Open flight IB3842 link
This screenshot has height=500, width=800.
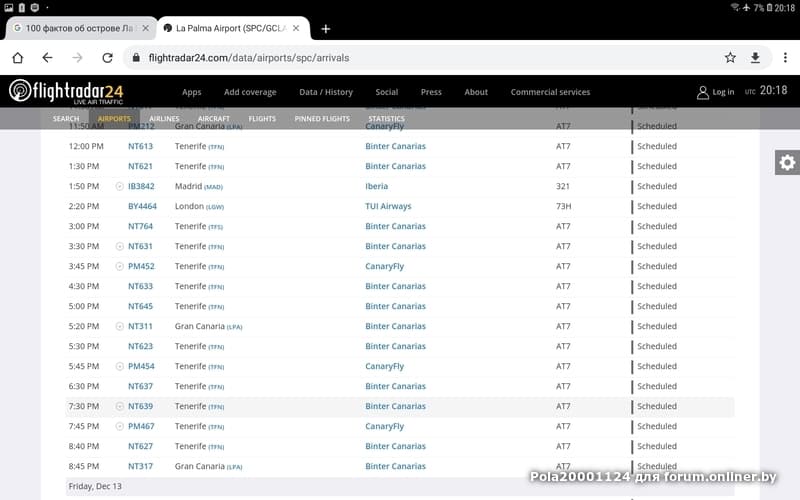pyautogui.click(x=141, y=186)
